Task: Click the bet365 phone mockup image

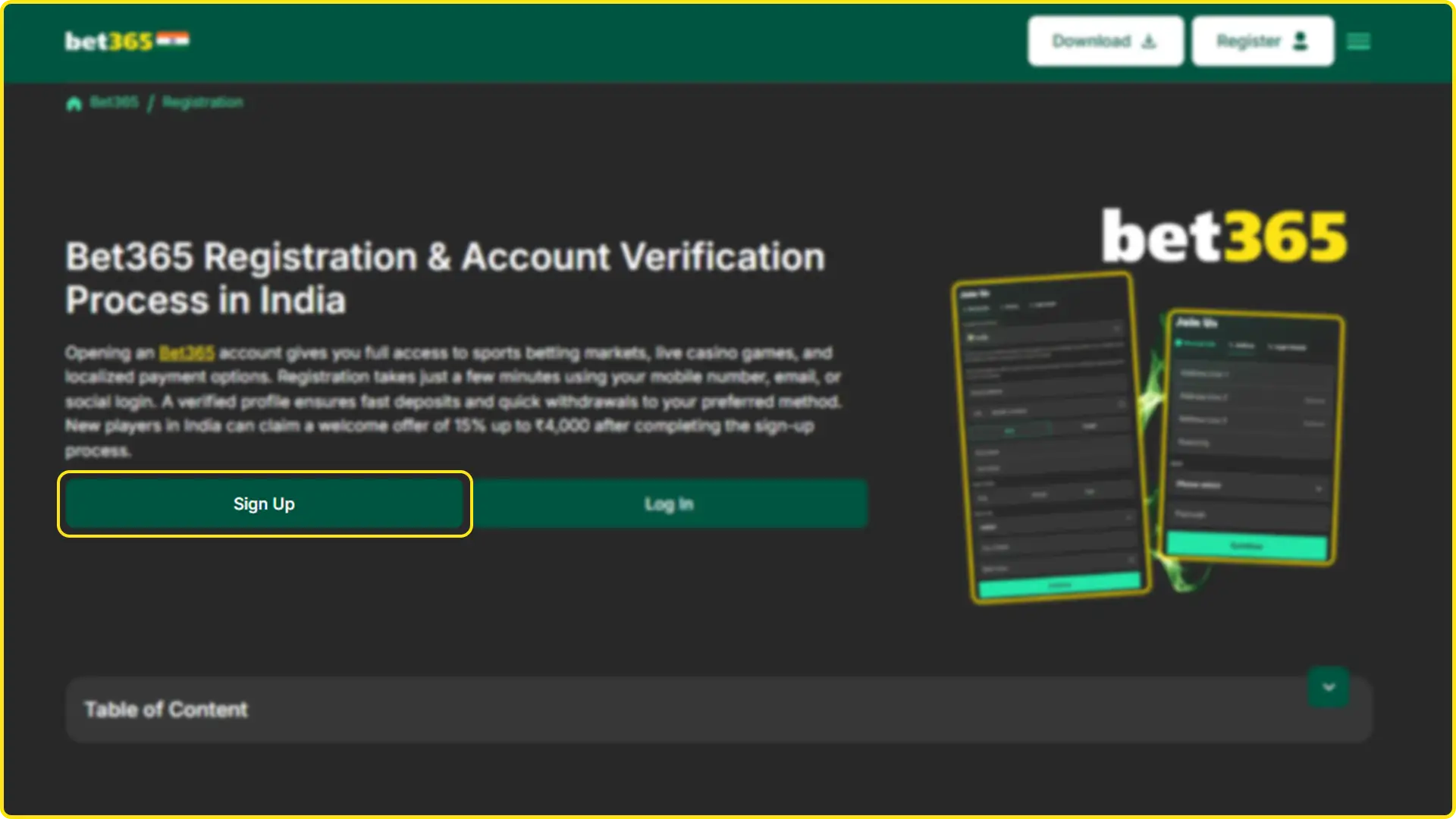Action: pos(1148,406)
